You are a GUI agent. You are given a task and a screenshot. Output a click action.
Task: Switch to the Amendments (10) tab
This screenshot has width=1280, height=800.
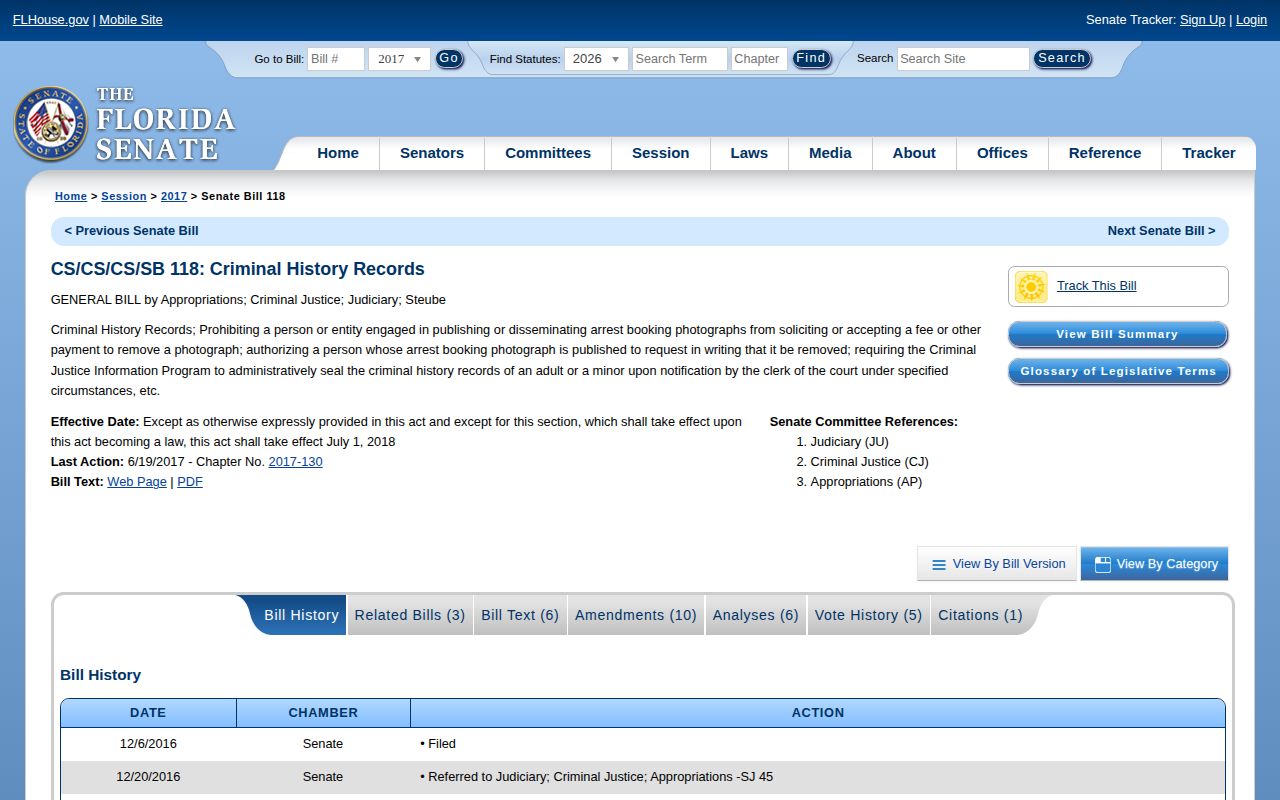tap(636, 615)
